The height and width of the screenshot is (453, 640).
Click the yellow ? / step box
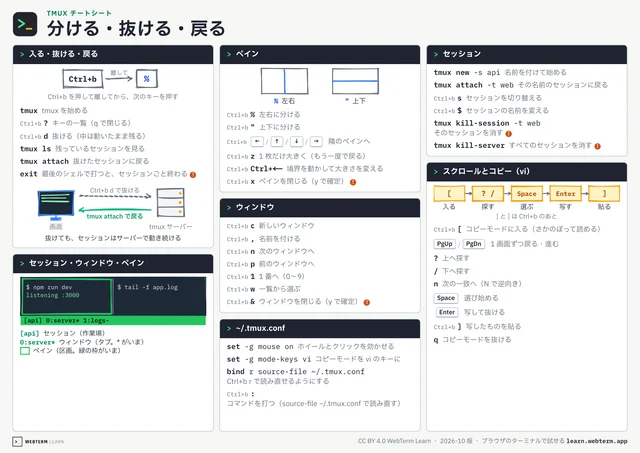point(487,193)
